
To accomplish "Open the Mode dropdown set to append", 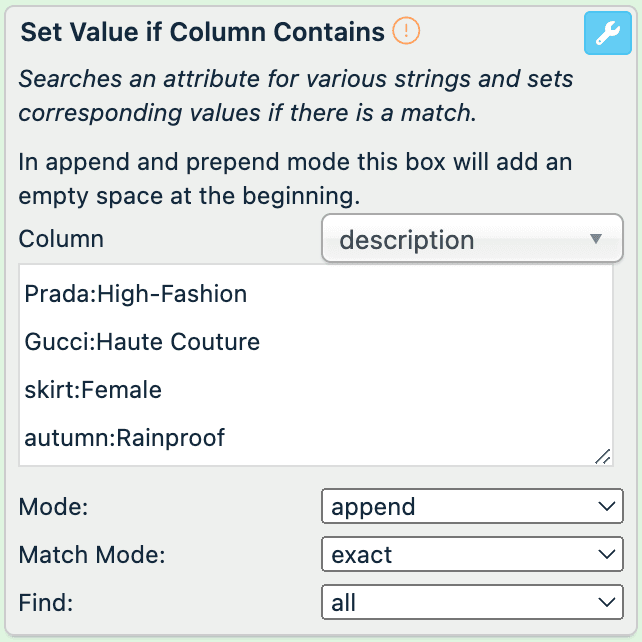I will 471,507.
